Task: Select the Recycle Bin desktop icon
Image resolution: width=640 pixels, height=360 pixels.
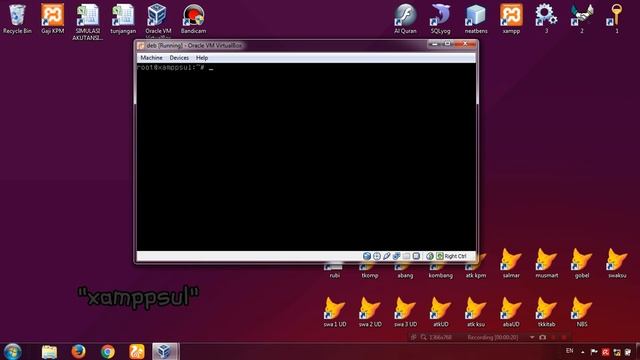Action: (17, 19)
